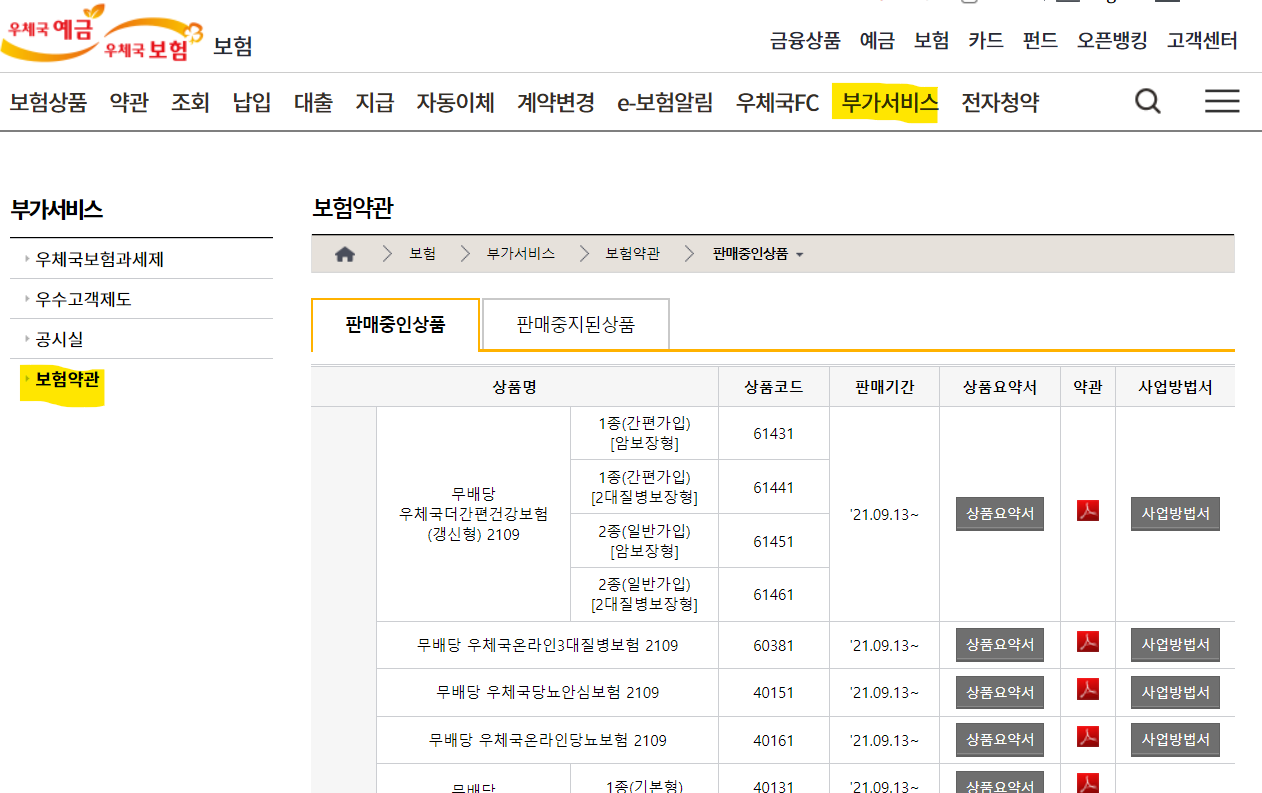Open the 조회 menu
The width and height of the screenshot is (1262, 793).
point(190,102)
